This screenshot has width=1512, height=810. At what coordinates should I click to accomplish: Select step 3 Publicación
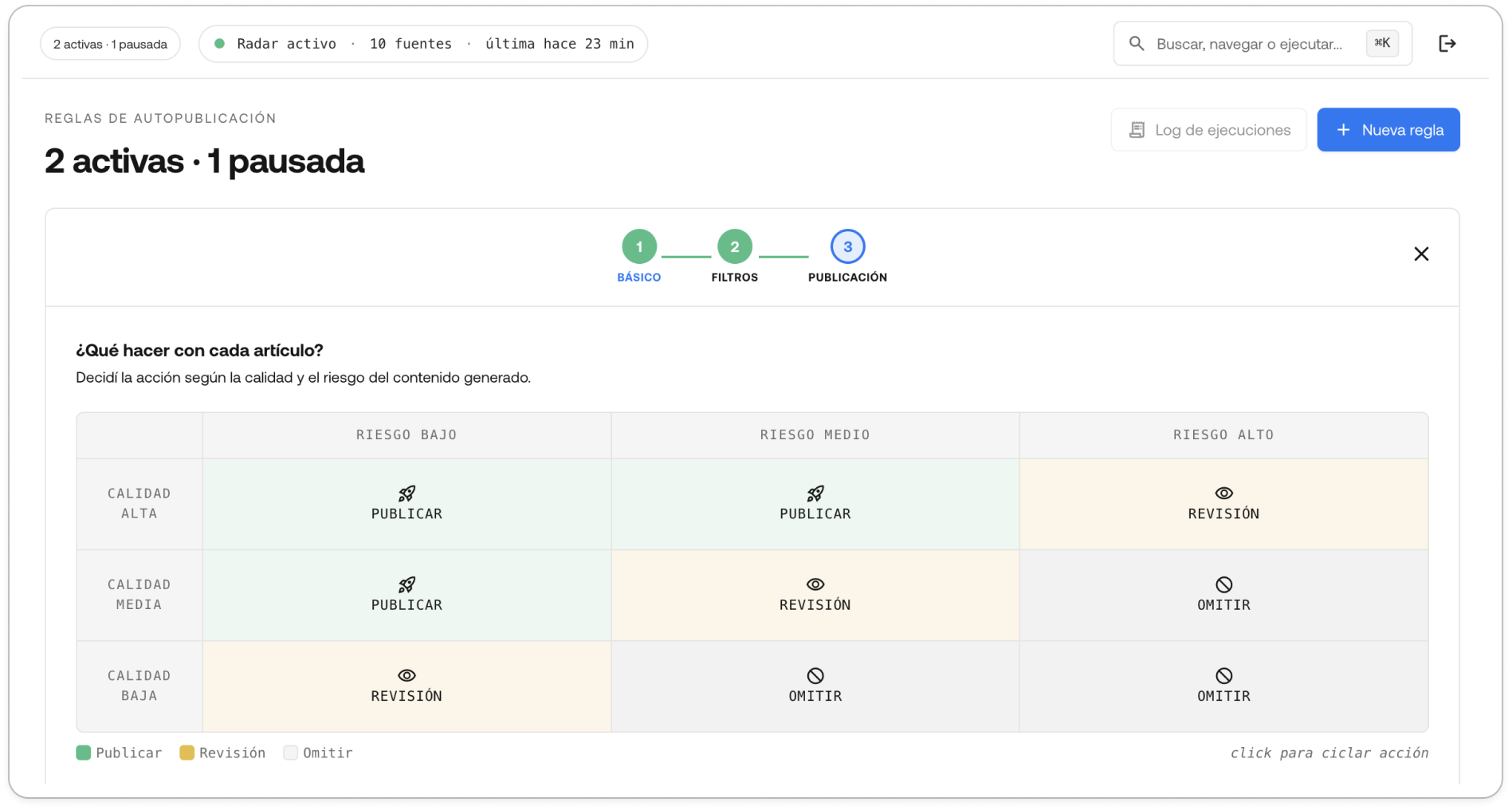point(847,256)
